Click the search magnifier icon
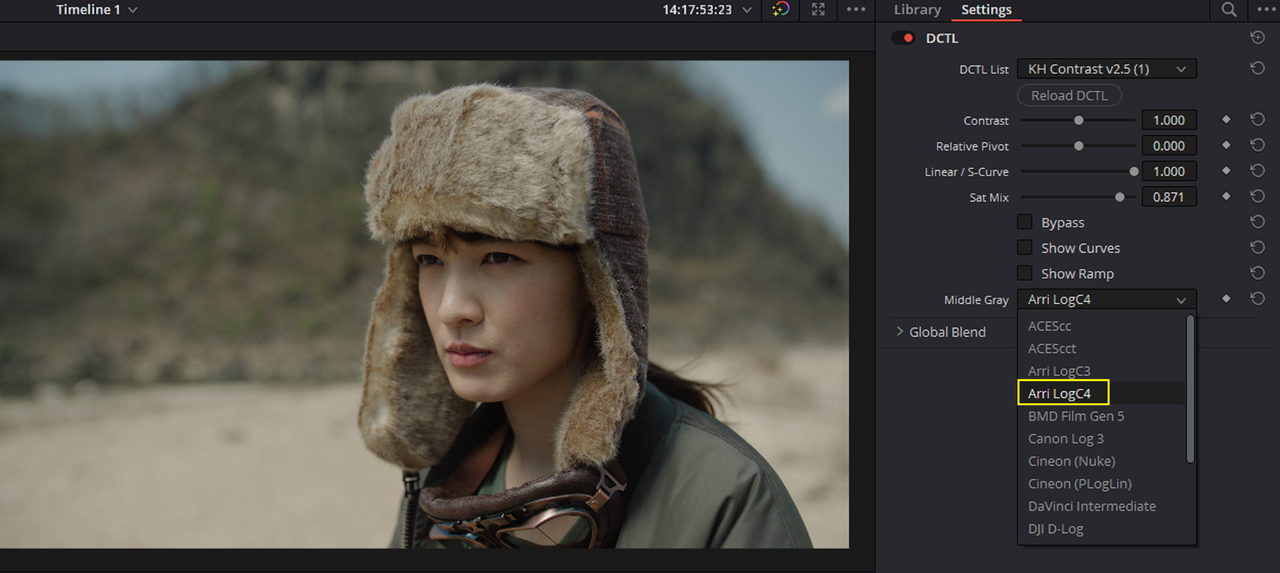This screenshot has height=573, width=1280. coord(1228,10)
